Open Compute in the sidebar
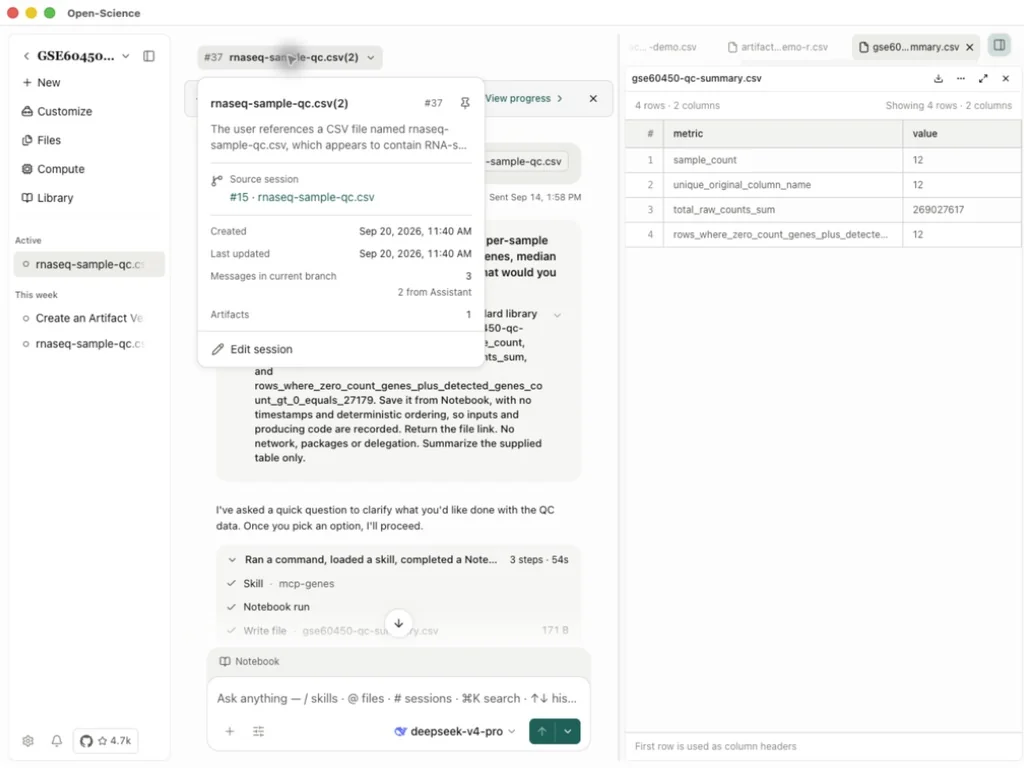 tap(53, 168)
